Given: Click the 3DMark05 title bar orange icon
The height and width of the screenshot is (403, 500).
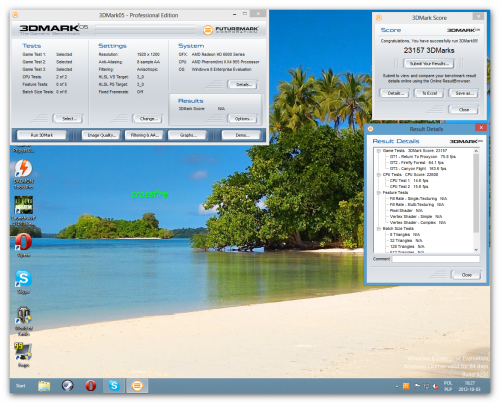Looking at the screenshot, I should [x=15, y=15].
